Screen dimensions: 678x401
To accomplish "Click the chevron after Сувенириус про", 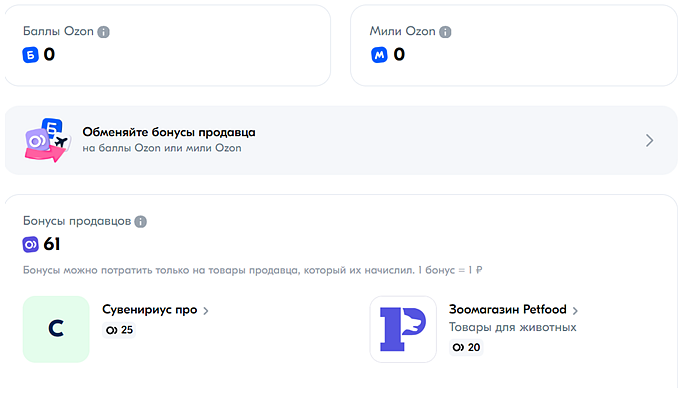I will [x=206, y=311].
